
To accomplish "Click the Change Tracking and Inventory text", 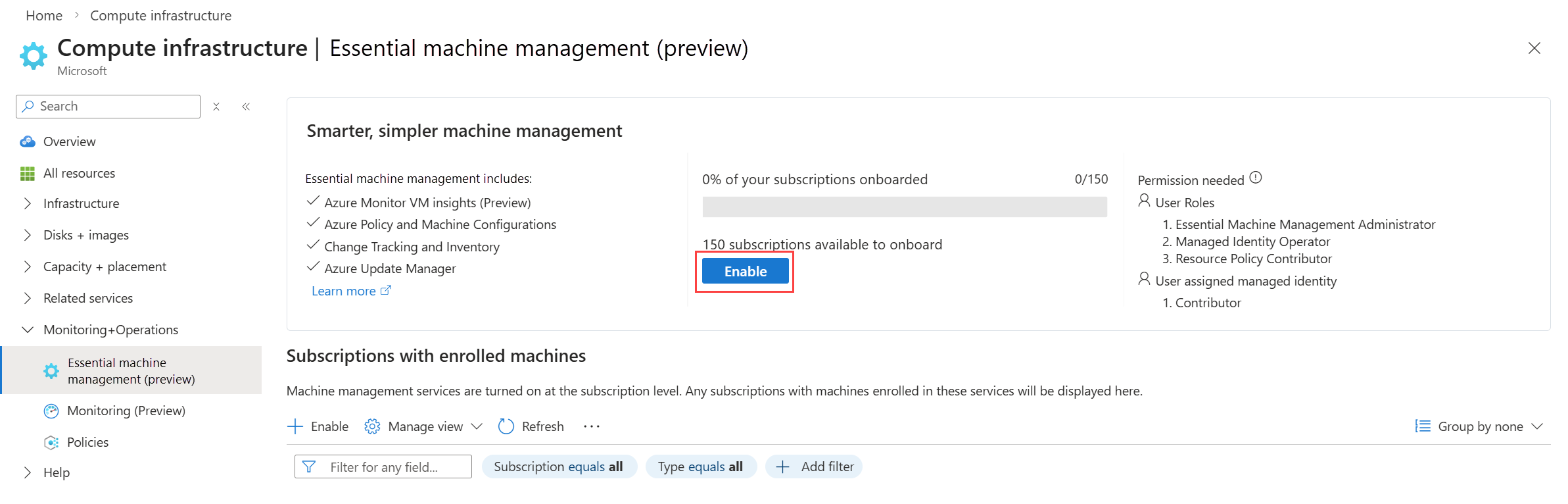I will [x=412, y=247].
